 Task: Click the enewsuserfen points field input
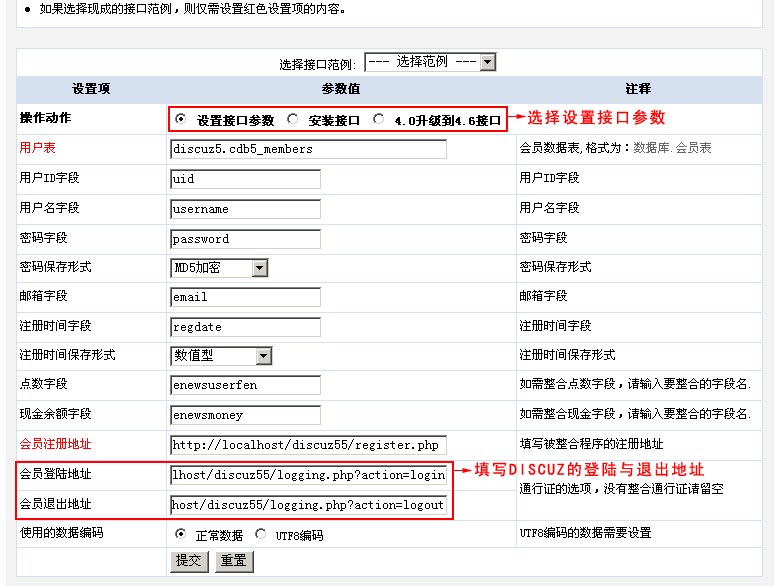click(245, 385)
